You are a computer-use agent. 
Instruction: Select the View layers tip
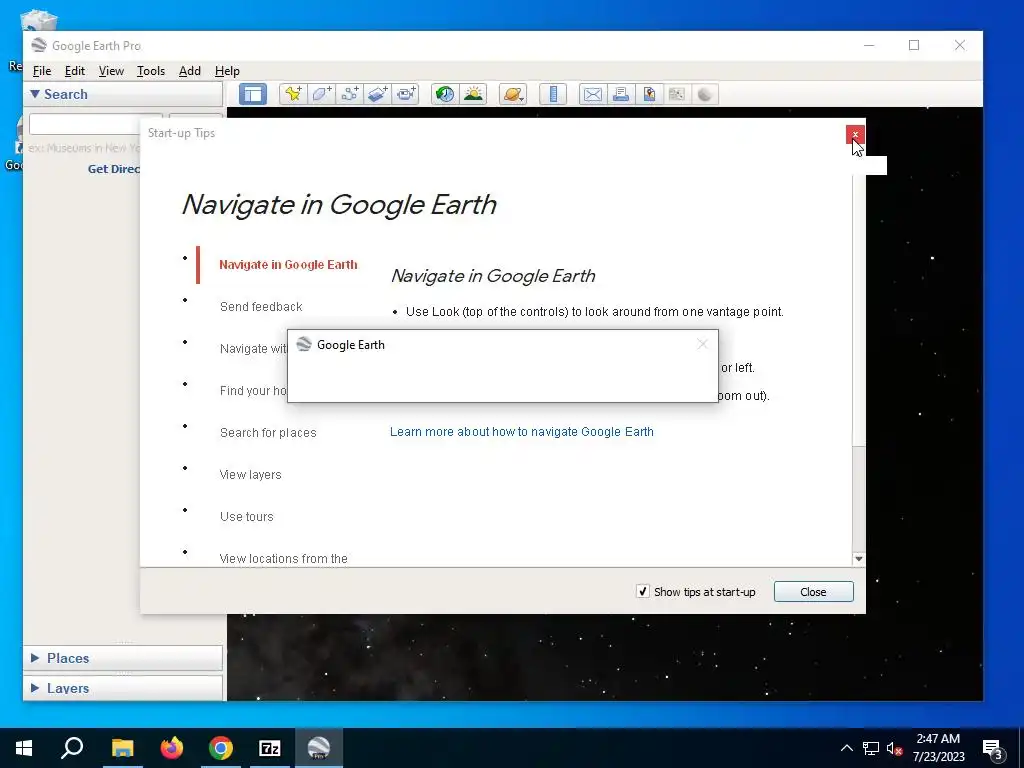click(x=250, y=475)
